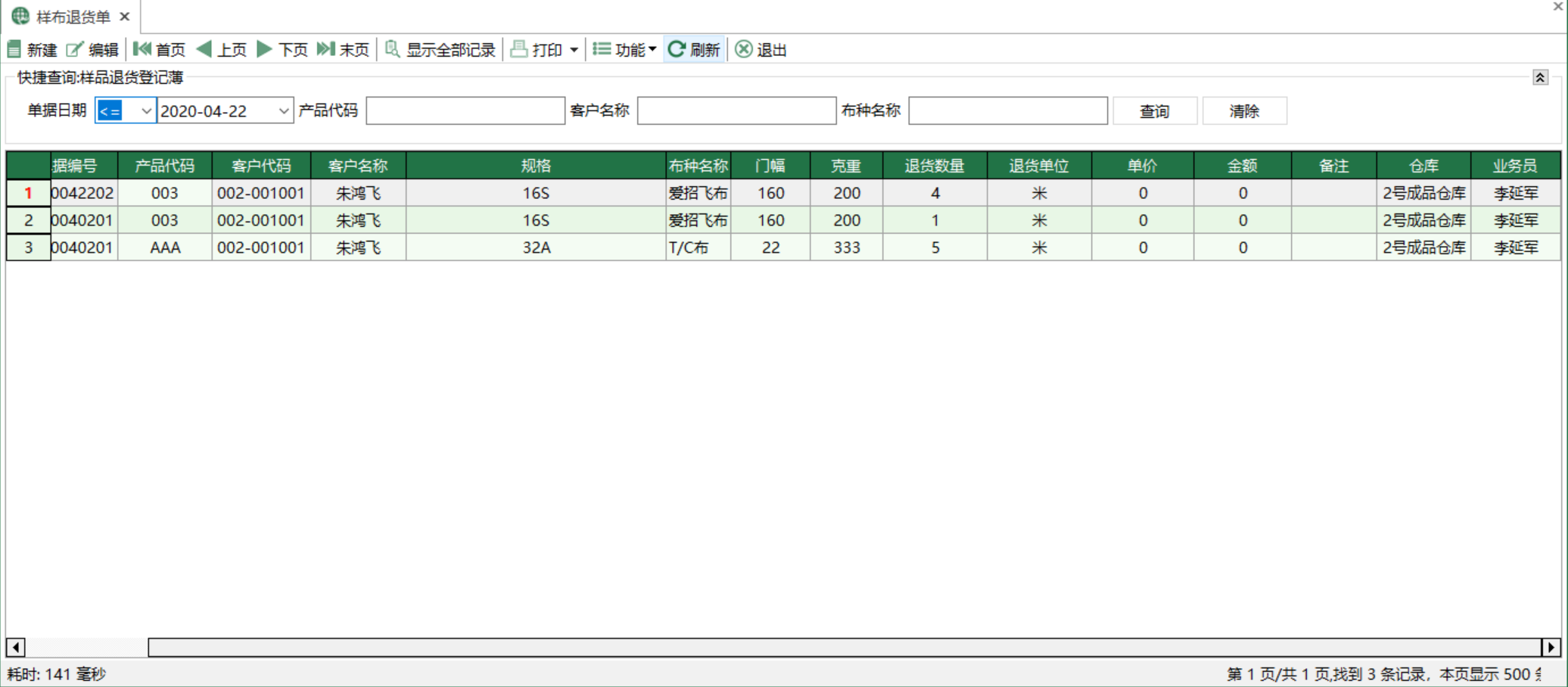Viewport: 1568px width, 687px height.
Task: Click 朱鸿飞 customer name in row 2
Action: [x=358, y=220]
